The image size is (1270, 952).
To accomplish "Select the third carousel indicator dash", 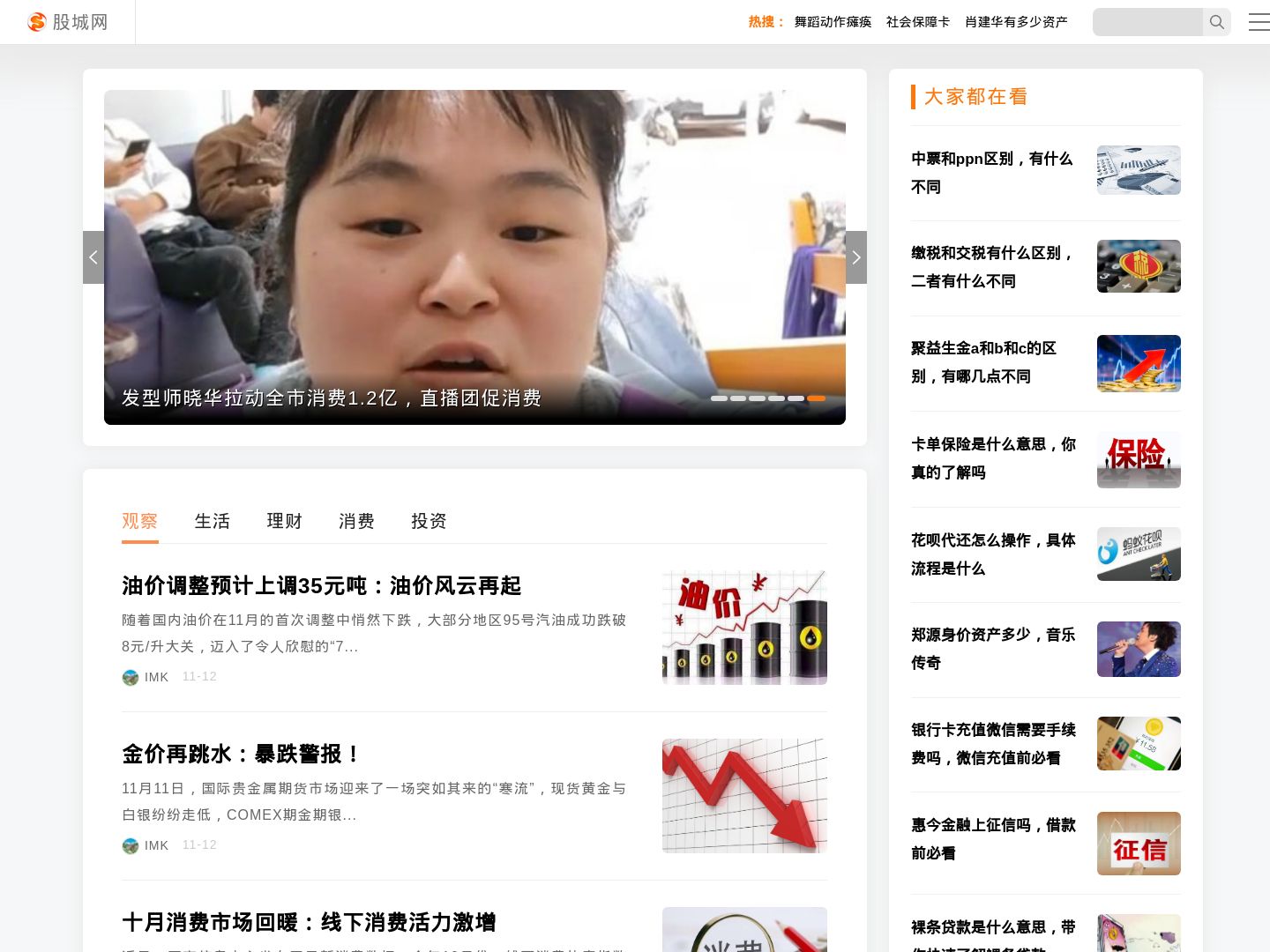I will (x=758, y=398).
